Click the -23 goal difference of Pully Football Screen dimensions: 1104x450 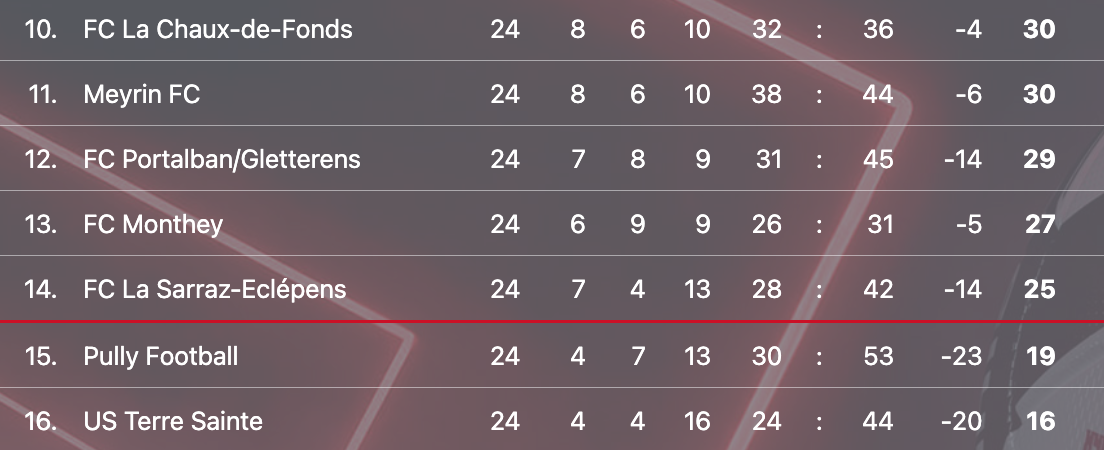point(962,356)
